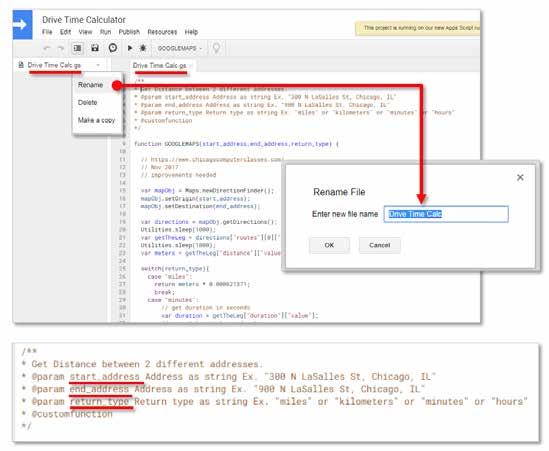Screen dimensions: 549x451
Task: Close the Rename File dialog with X
Action: [520, 178]
